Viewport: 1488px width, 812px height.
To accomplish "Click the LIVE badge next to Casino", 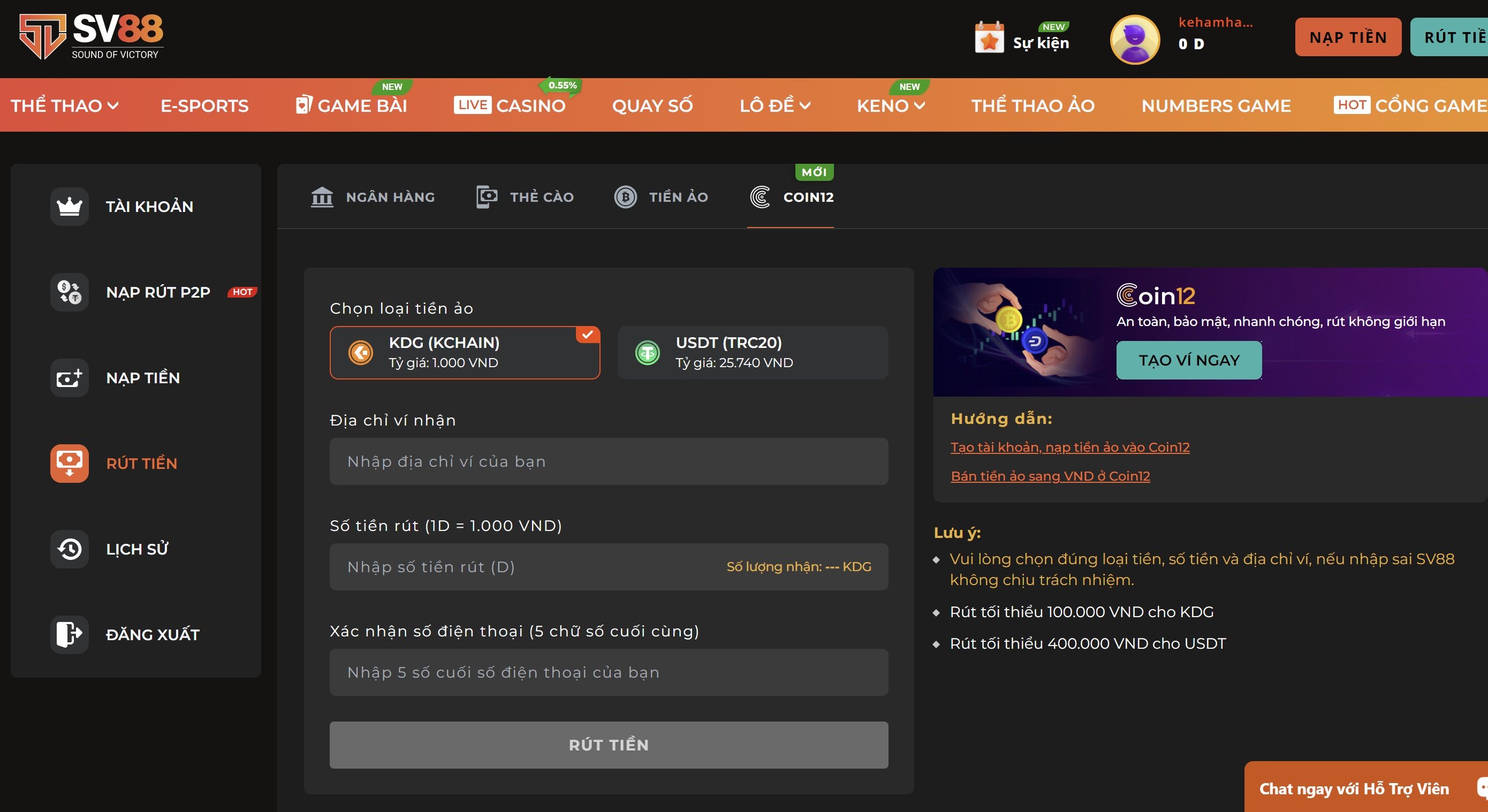I will pyautogui.click(x=472, y=104).
